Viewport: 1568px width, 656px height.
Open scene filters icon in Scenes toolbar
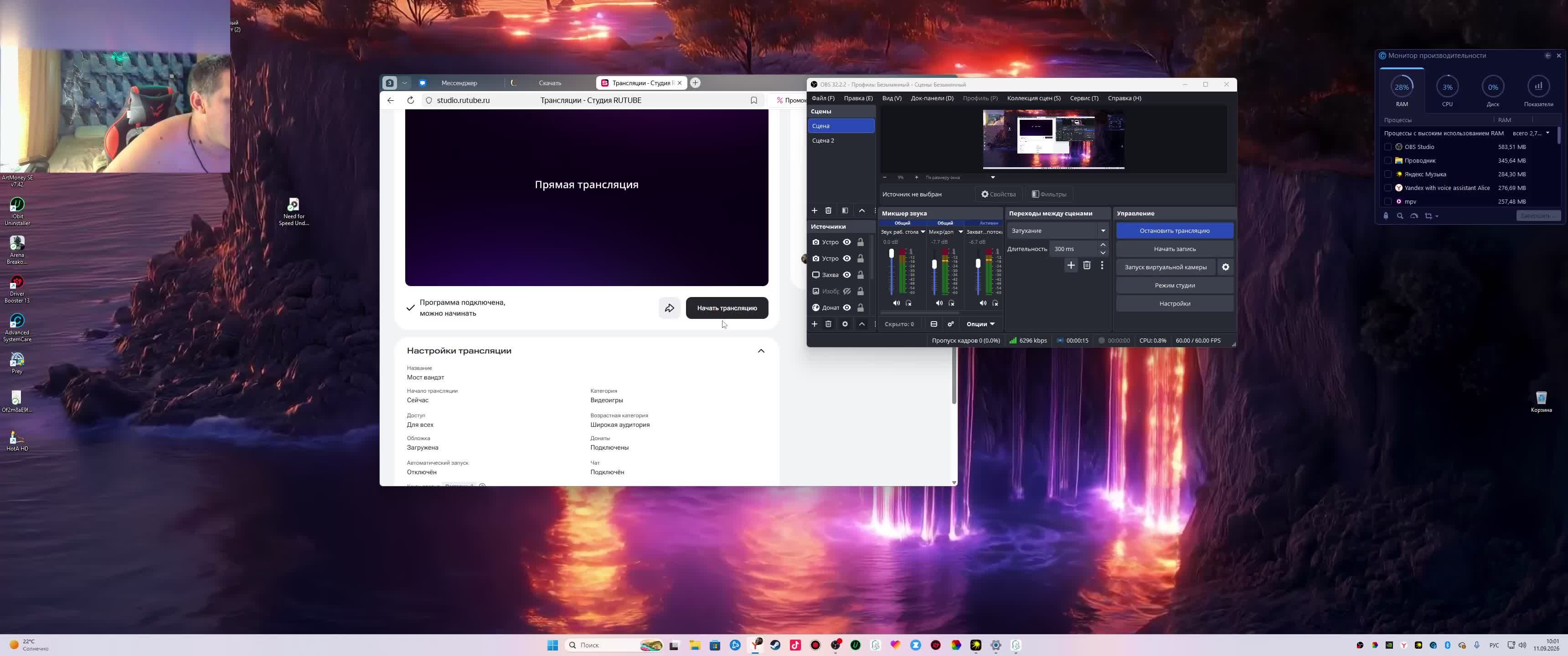click(845, 210)
